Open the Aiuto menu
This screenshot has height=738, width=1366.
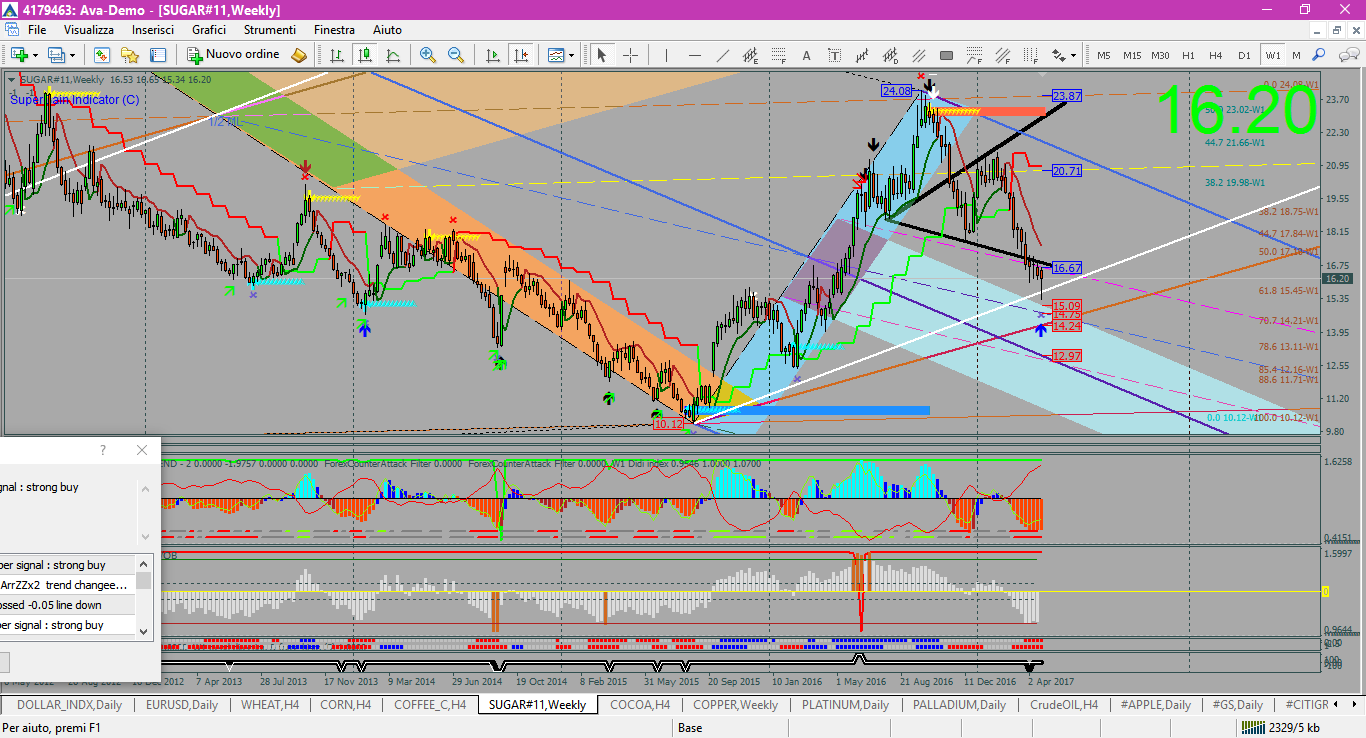pyautogui.click(x=387, y=30)
